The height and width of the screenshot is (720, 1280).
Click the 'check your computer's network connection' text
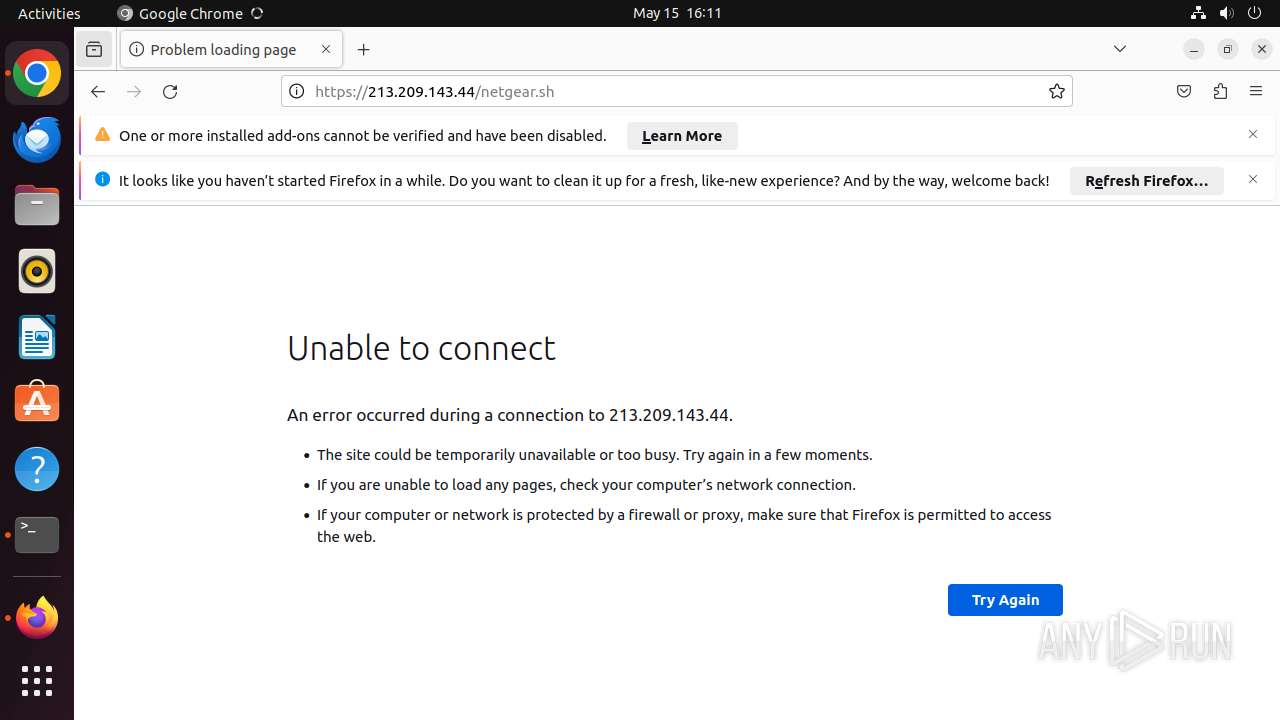point(586,485)
